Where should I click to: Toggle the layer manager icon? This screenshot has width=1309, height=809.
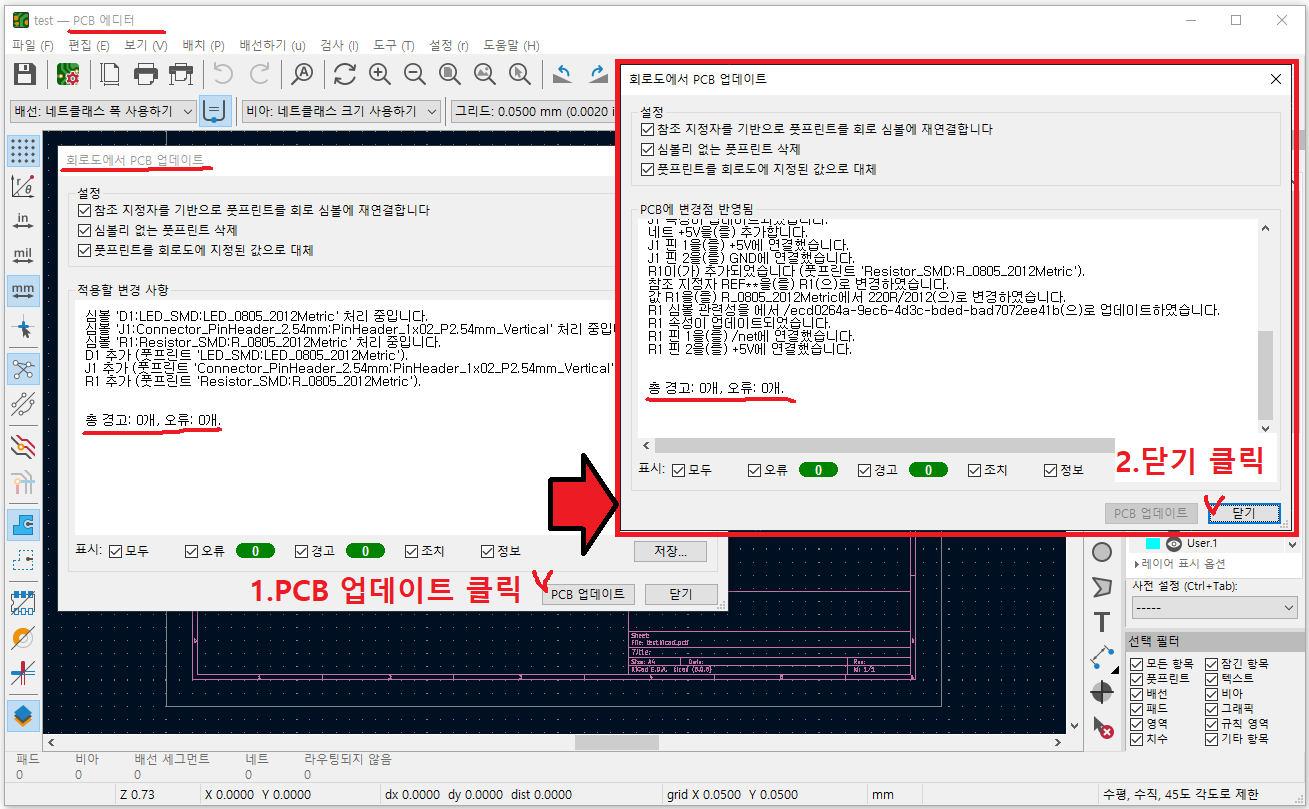pyautogui.click(x=23, y=716)
